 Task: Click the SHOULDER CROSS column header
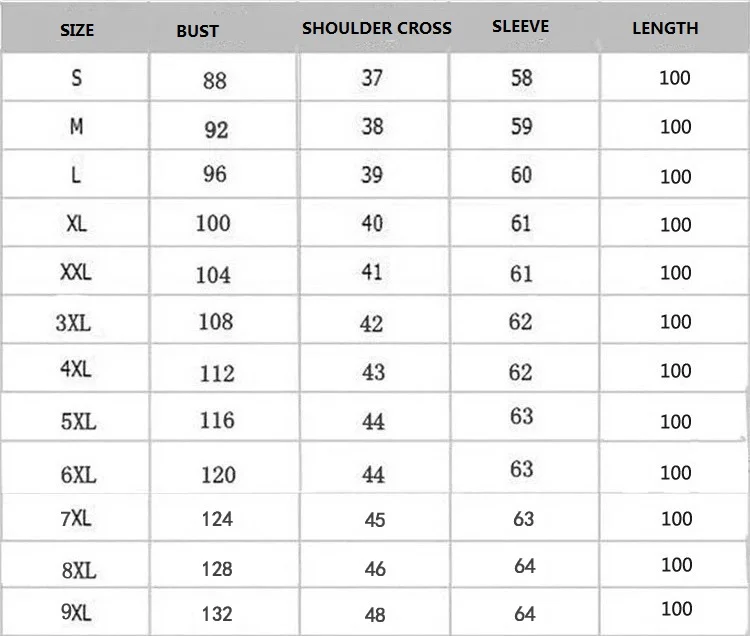pyautogui.click(x=376, y=28)
